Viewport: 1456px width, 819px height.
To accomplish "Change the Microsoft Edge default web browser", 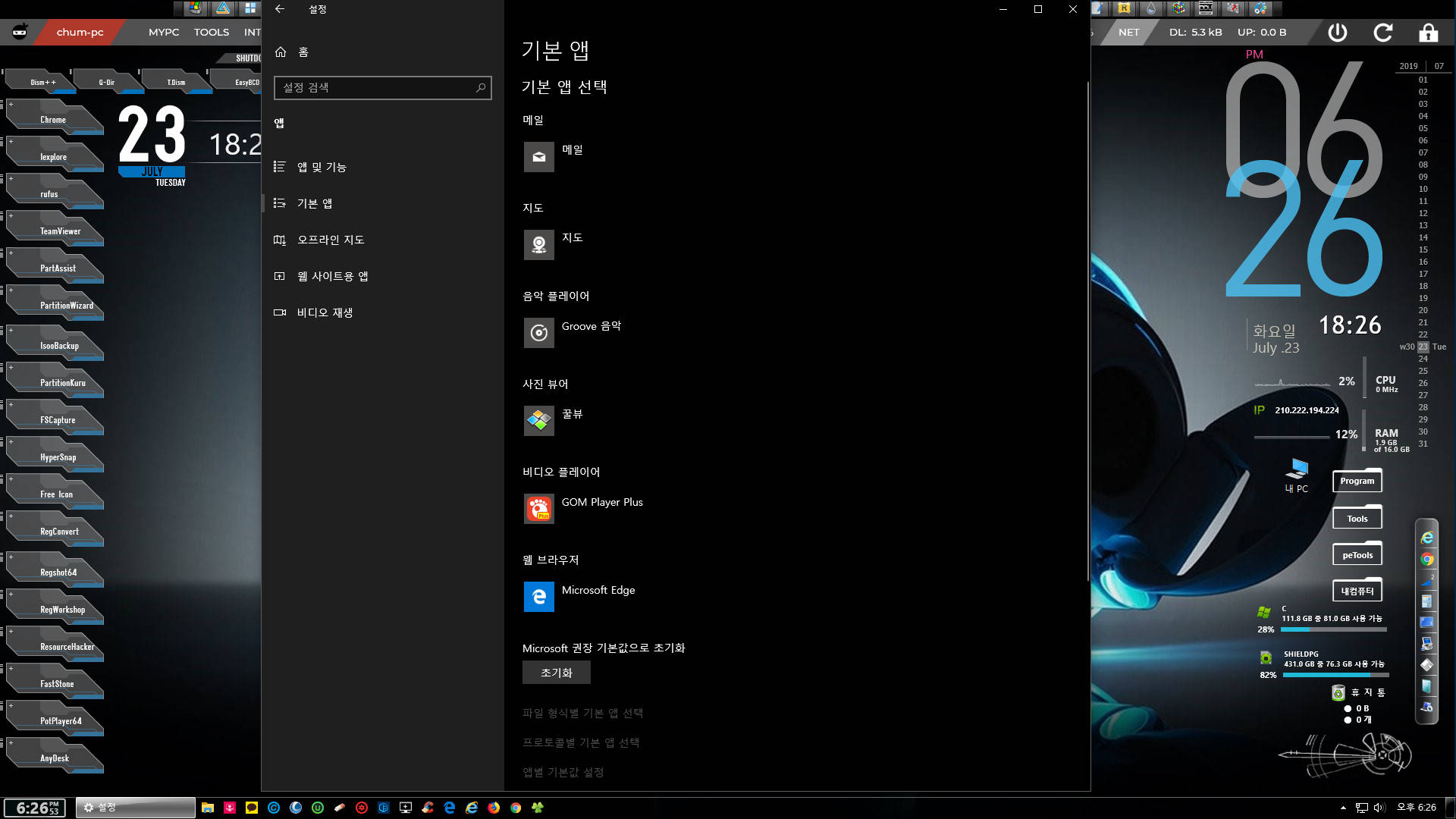I will pyautogui.click(x=579, y=597).
